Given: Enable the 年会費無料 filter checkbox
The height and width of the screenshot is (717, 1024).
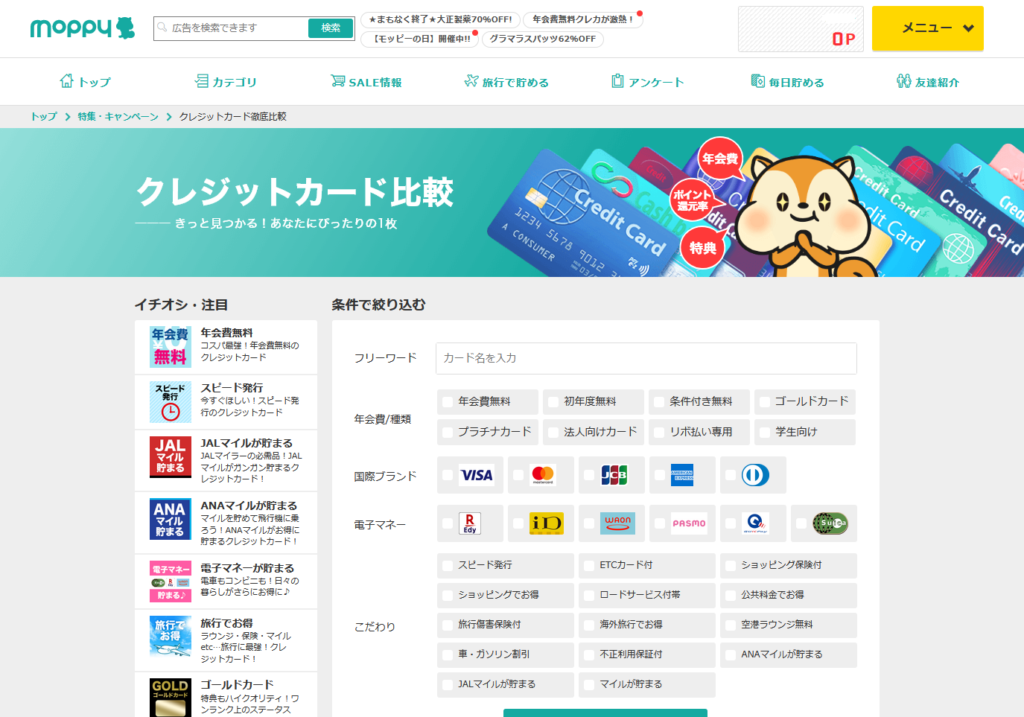Looking at the screenshot, I should [447, 402].
